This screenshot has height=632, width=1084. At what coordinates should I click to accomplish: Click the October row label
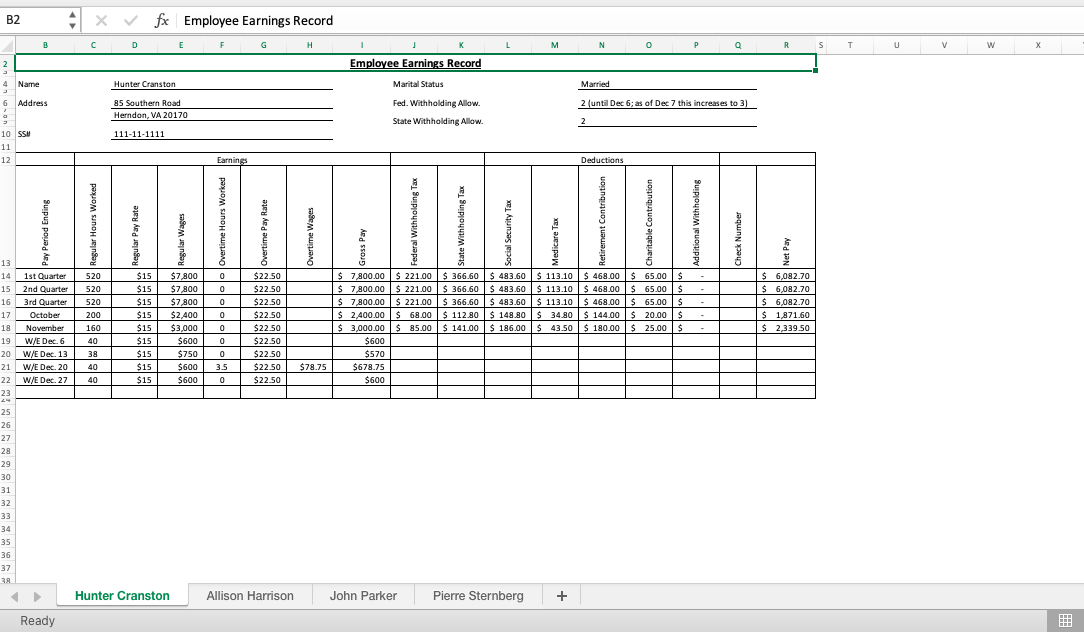pos(45,315)
